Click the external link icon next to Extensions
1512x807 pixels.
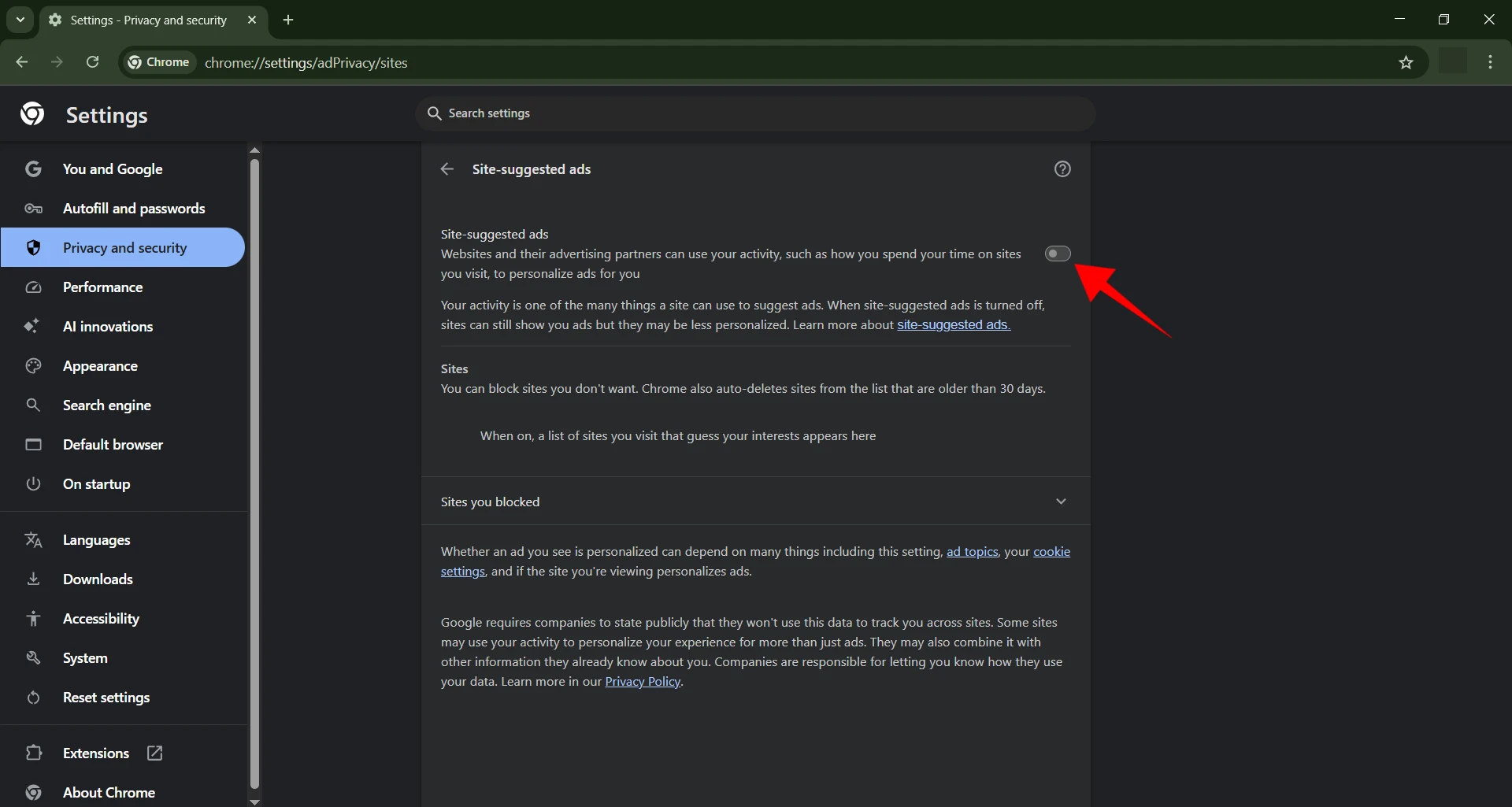[x=155, y=753]
